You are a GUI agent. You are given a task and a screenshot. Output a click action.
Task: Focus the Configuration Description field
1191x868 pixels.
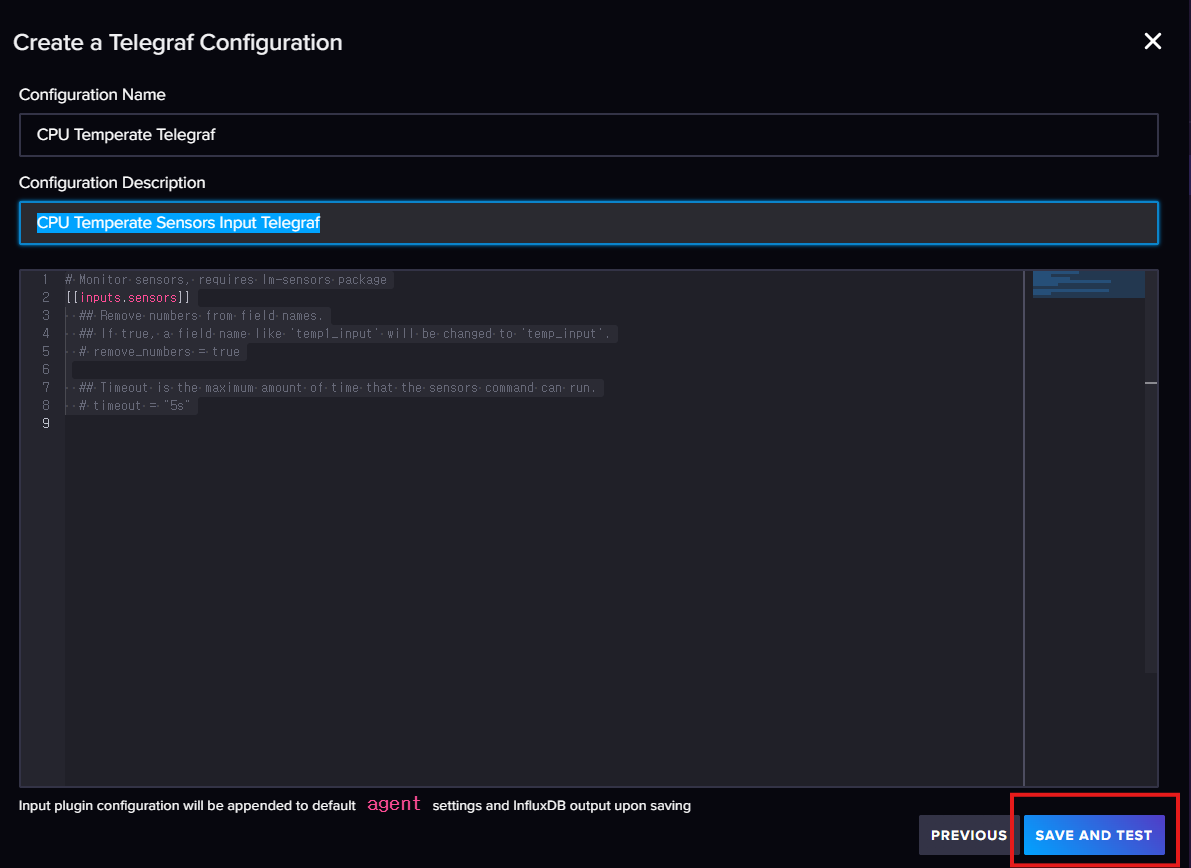coord(589,223)
